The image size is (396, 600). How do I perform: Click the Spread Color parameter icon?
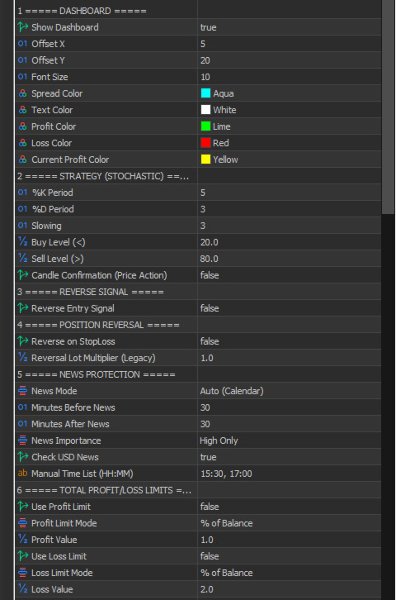23,93
